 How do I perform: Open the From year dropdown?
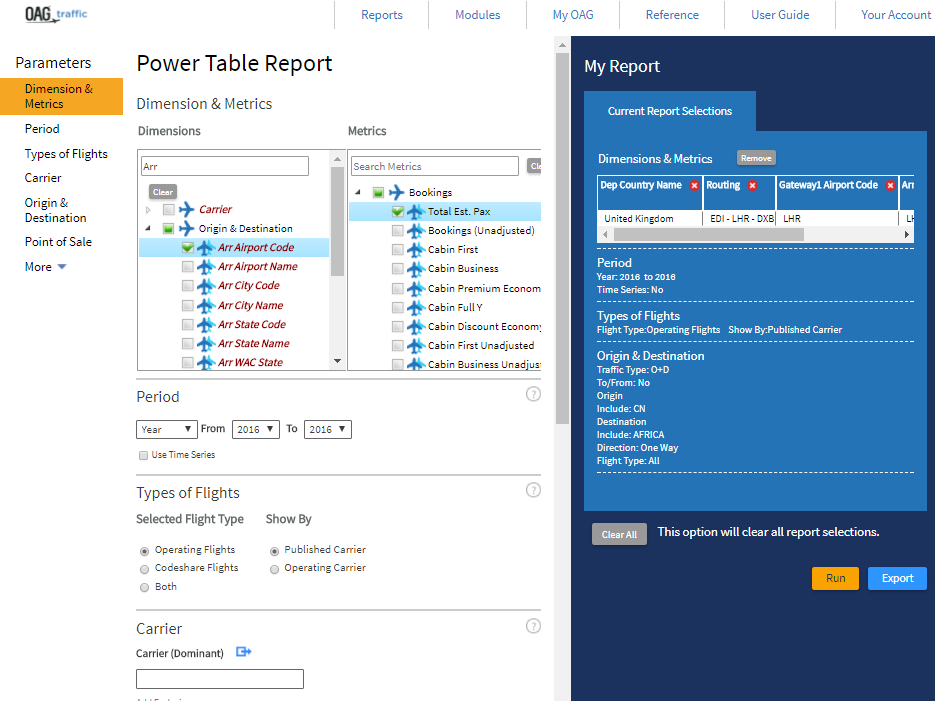256,429
